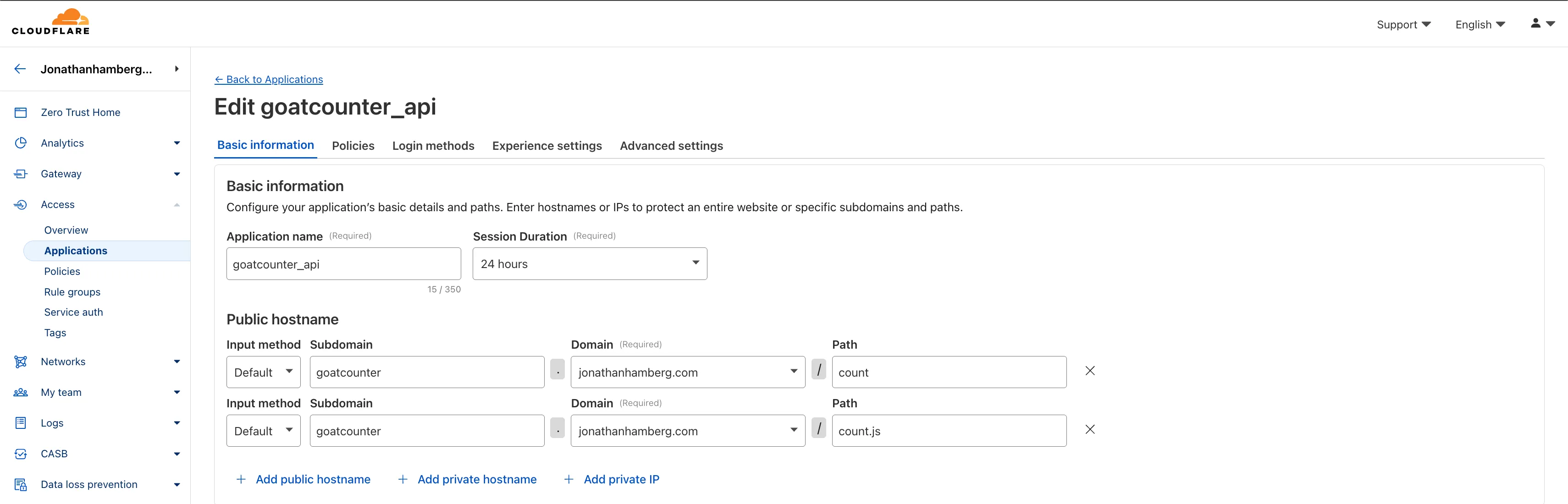Click Add private IP
1568x504 pixels.
pyautogui.click(x=621, y=479)
